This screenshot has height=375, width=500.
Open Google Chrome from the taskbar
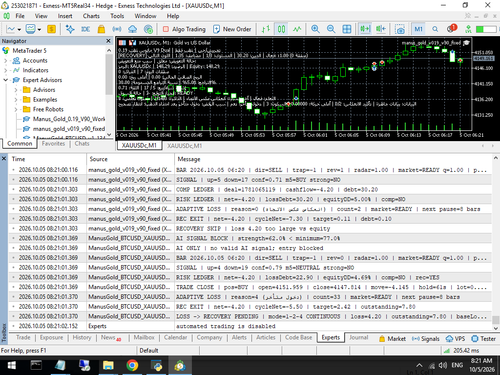pos(132,365)
